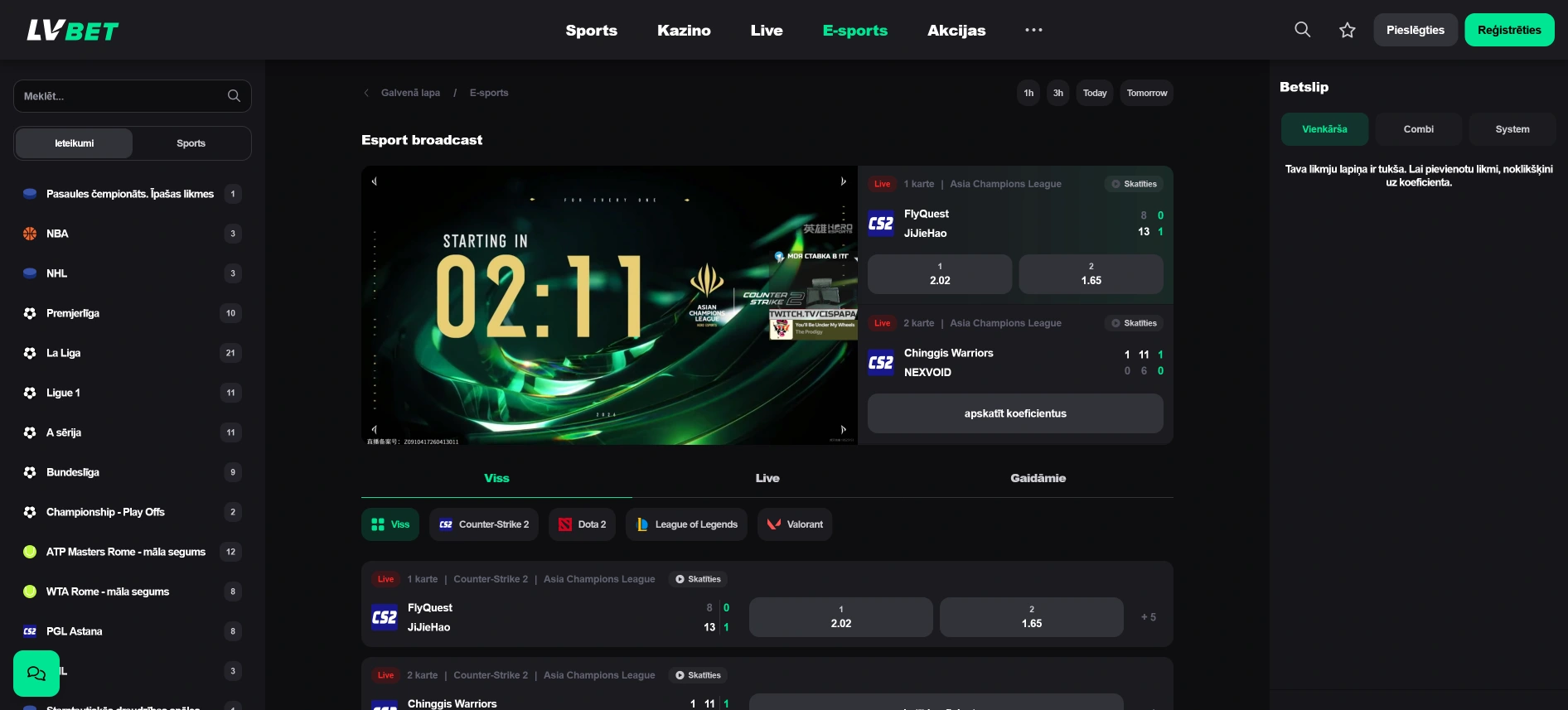Viewport: 1568px width, 710px height.
Task: Click the ATP Masters Rome tennis icon
Action: [30, 552]
